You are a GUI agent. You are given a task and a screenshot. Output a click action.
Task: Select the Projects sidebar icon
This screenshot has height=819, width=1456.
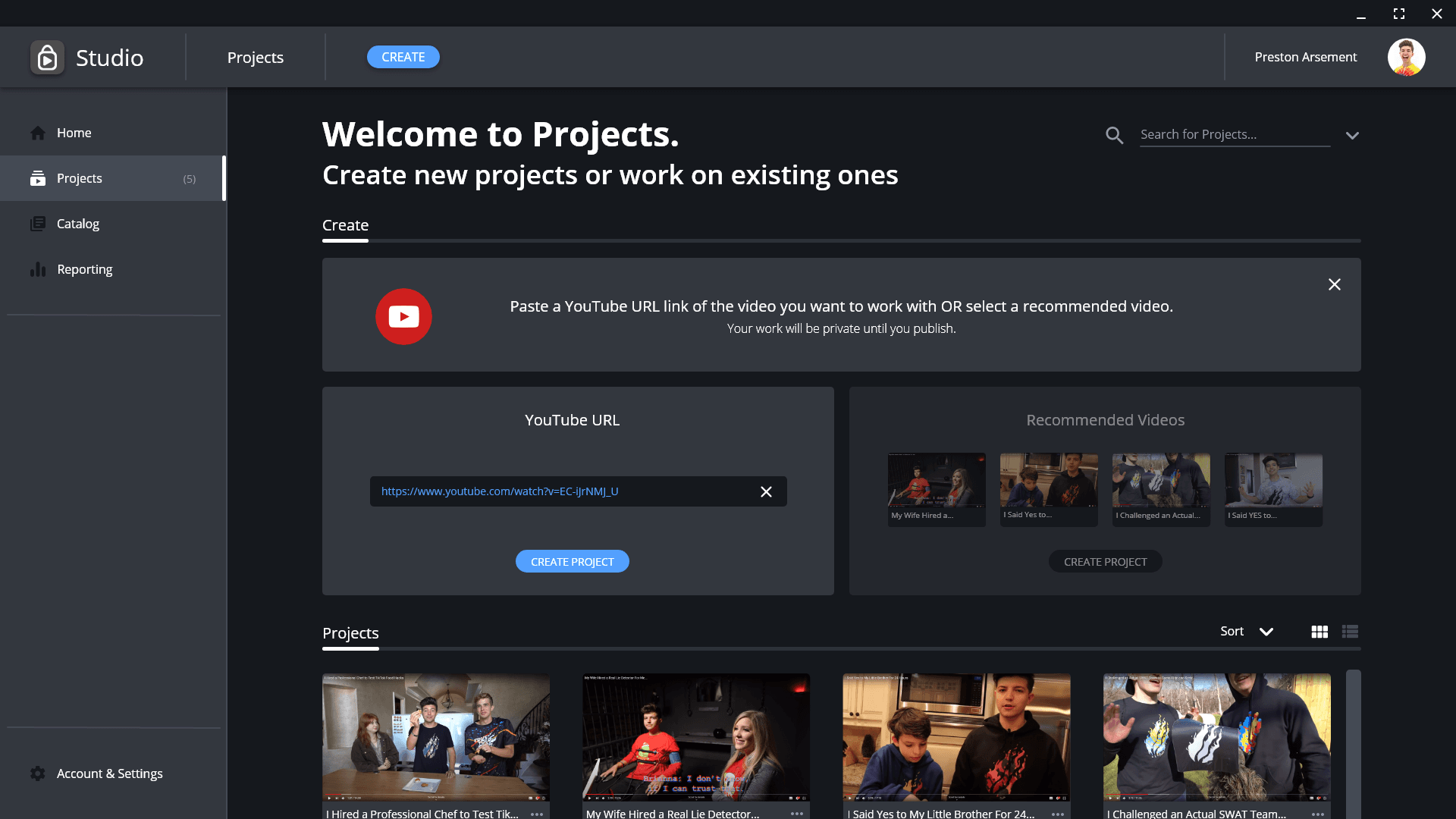pos(37,178)
